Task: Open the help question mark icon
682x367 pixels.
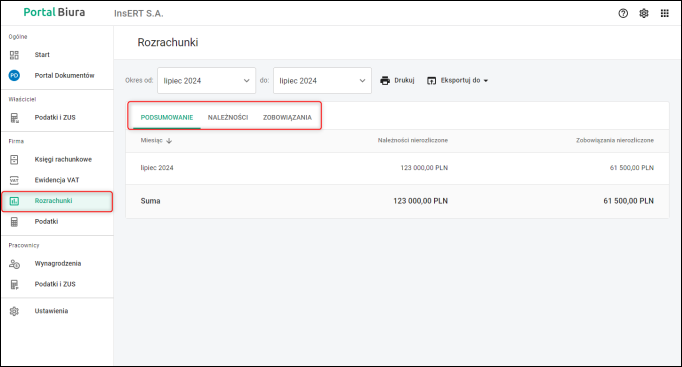Action: click(623, 13)
